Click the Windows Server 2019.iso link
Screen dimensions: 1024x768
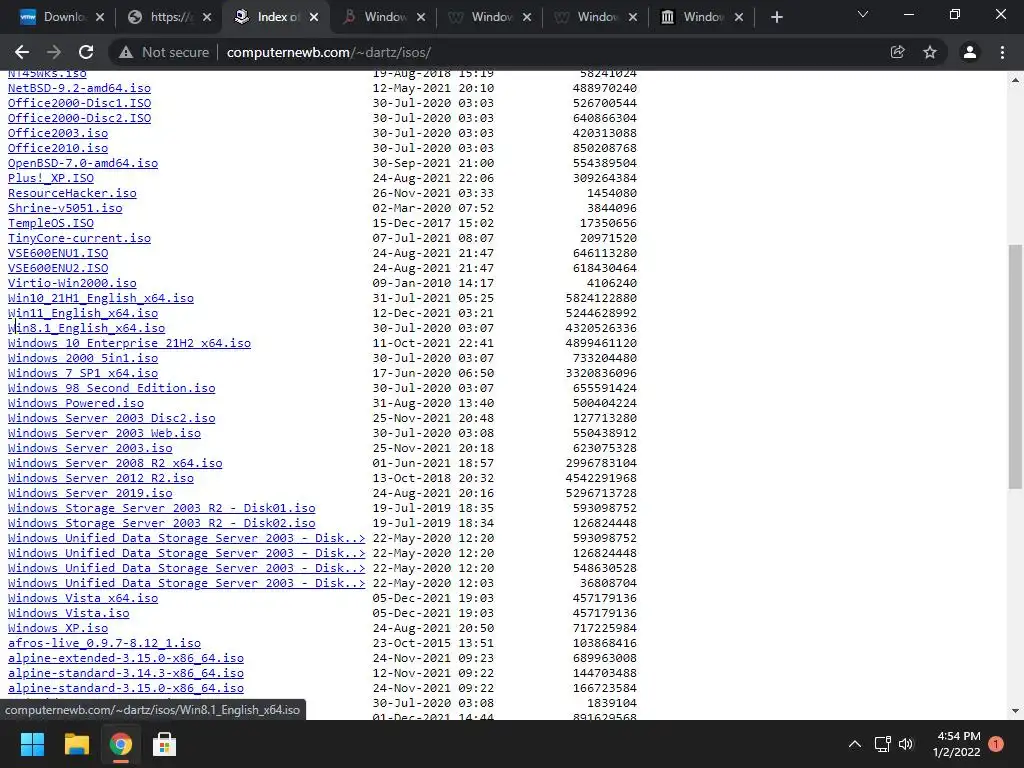pos(90,494)
